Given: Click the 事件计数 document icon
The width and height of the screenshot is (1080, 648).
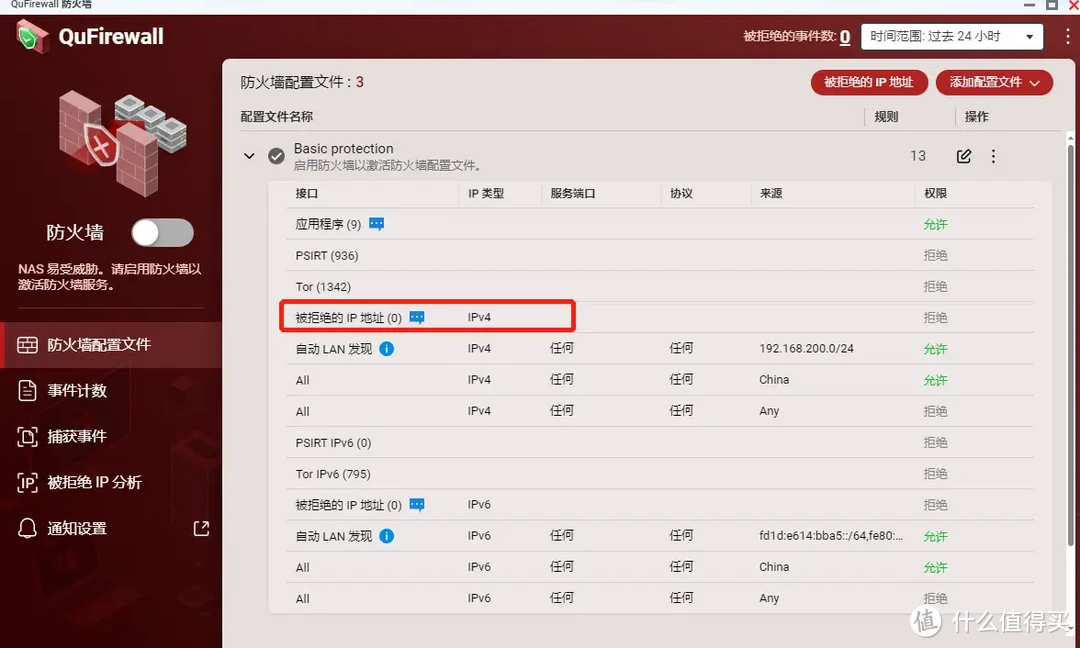Looking at the screenshot, I should click(x=28, y=390).
